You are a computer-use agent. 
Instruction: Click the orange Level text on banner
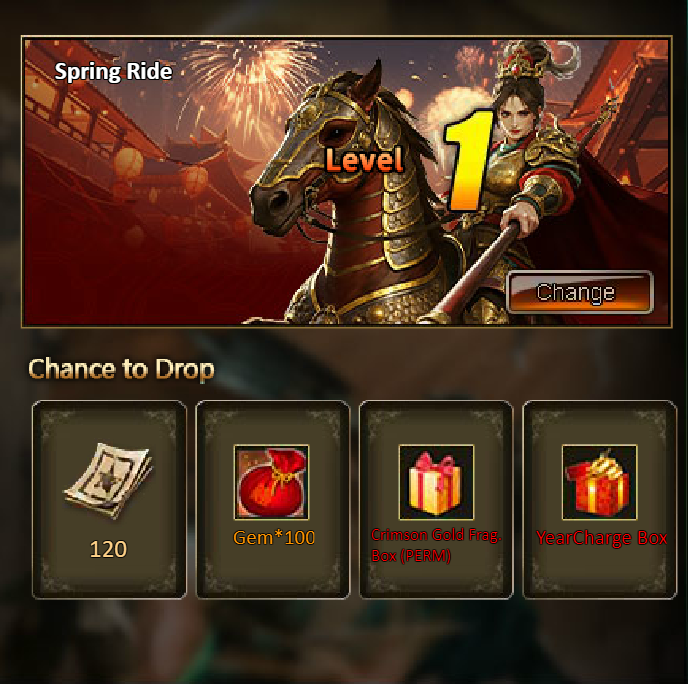coord(364,160)
